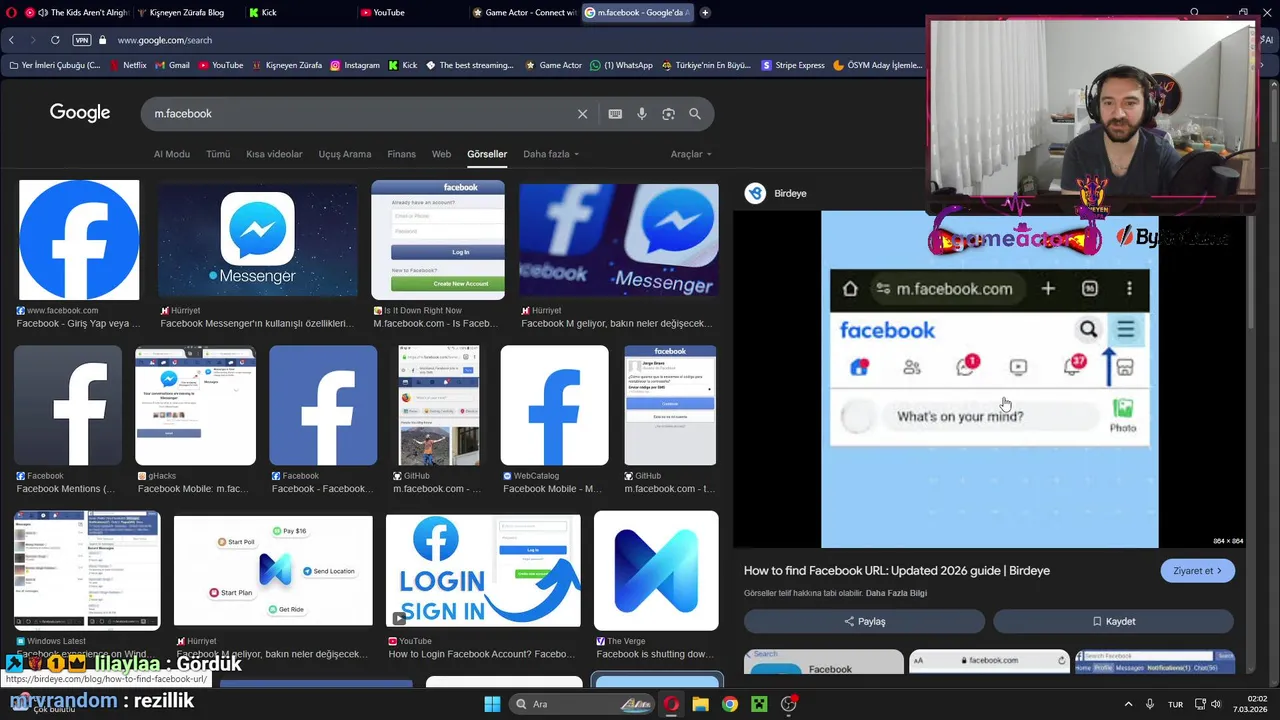
Task: Open the blue Facebook logo thumbnail from www.facebook.com
Action: coord(79,240)
